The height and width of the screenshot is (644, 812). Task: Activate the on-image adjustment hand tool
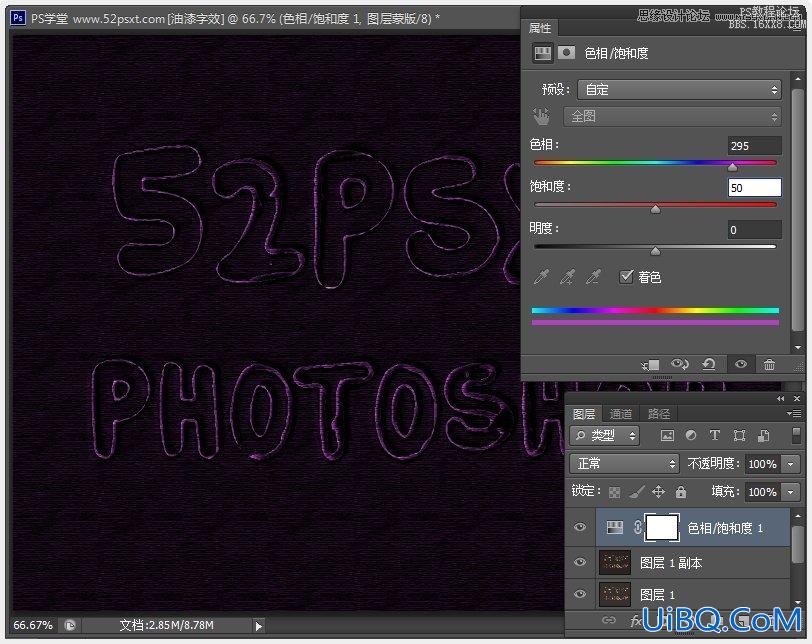pos(542,116)
